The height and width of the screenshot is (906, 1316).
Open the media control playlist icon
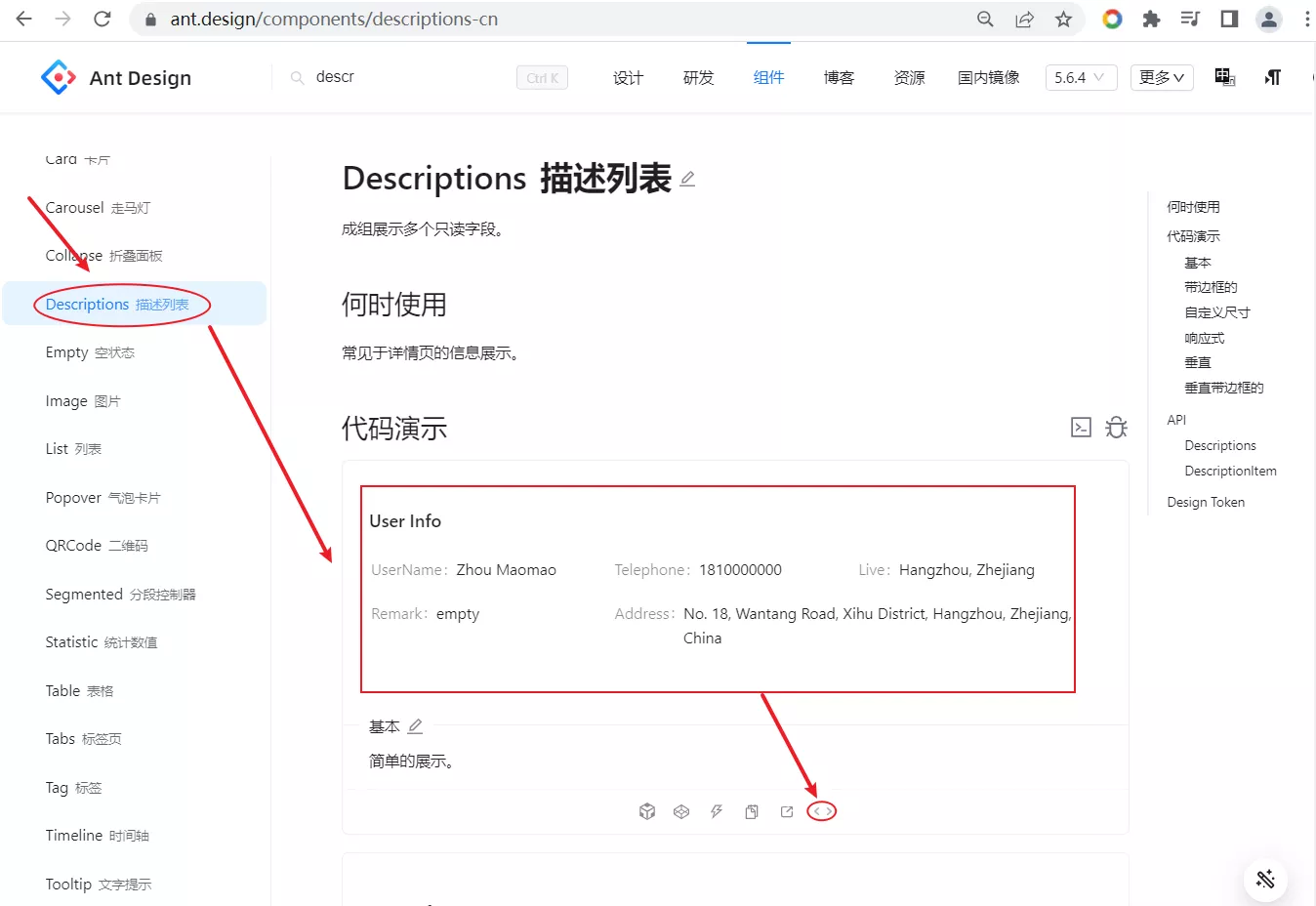pos(1190,19)
